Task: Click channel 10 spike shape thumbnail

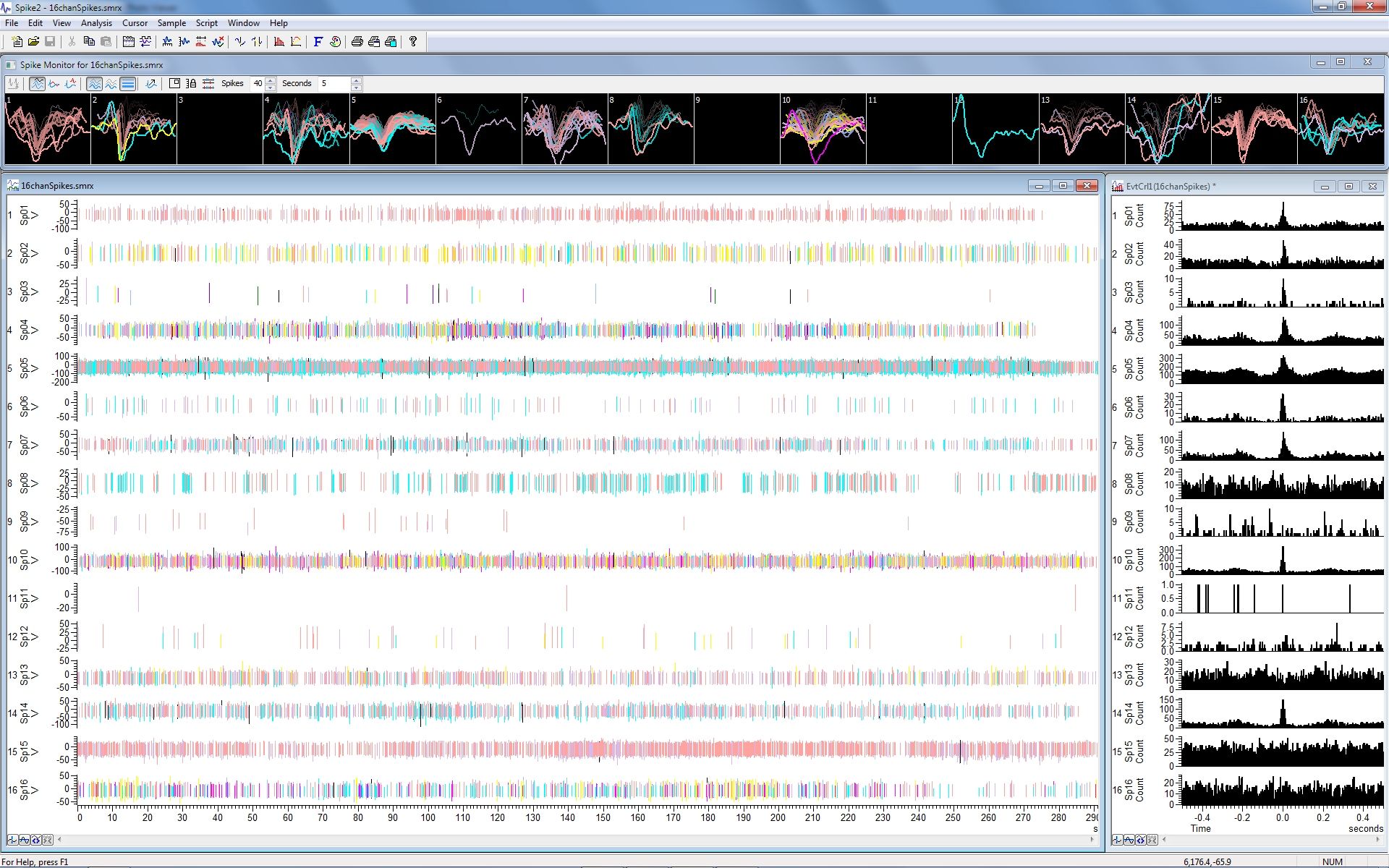Action: point(823,129)
